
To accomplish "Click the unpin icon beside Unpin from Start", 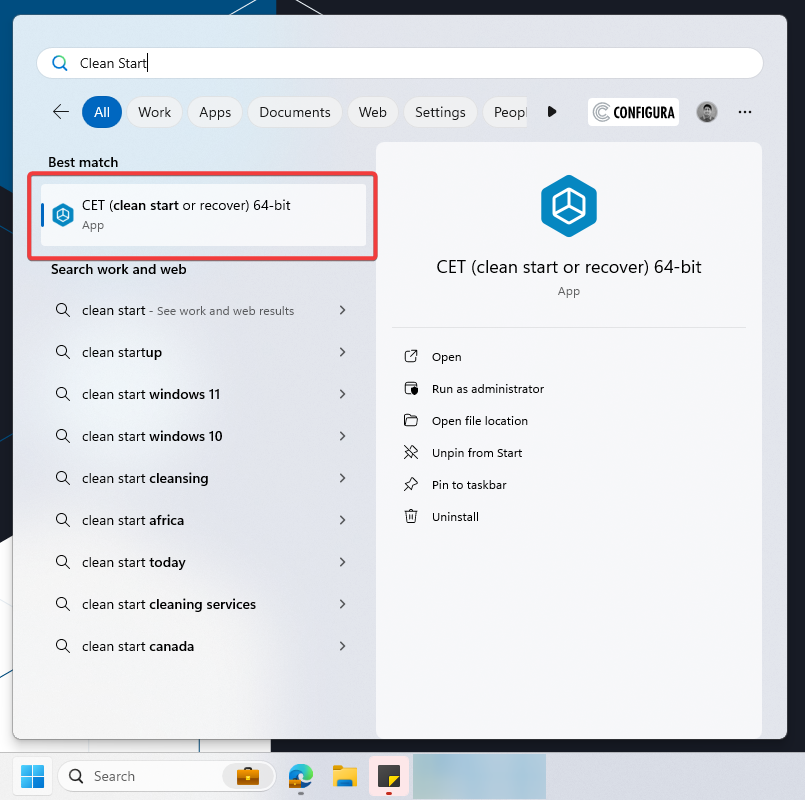I will point(411,452).
